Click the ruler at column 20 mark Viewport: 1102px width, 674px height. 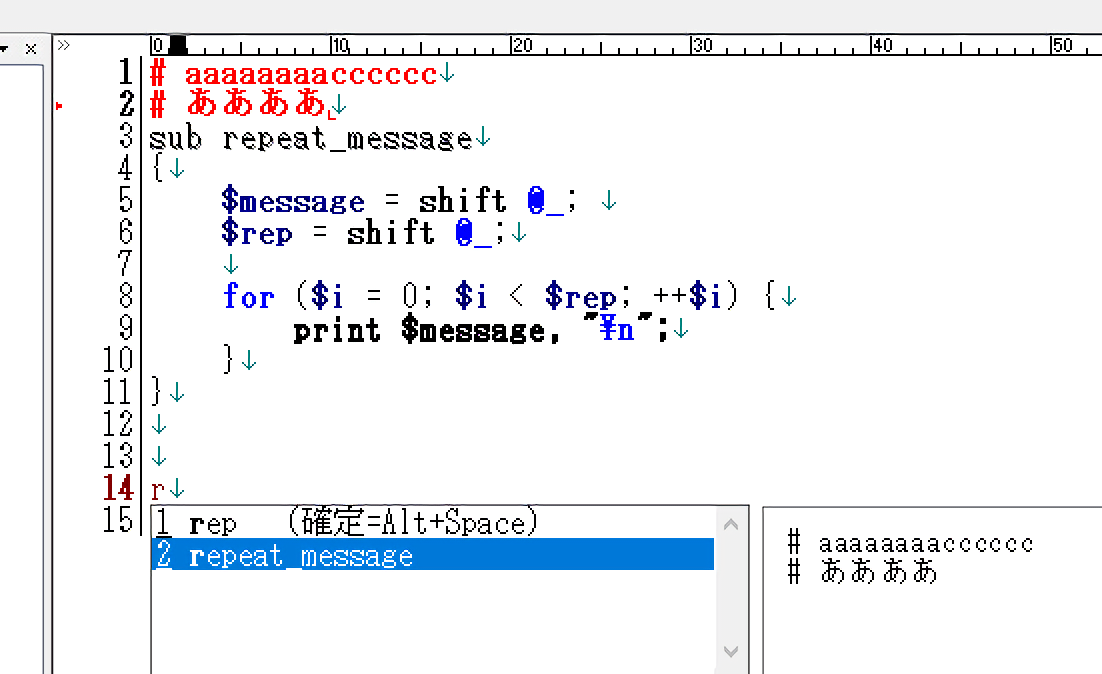coord(514,46)
